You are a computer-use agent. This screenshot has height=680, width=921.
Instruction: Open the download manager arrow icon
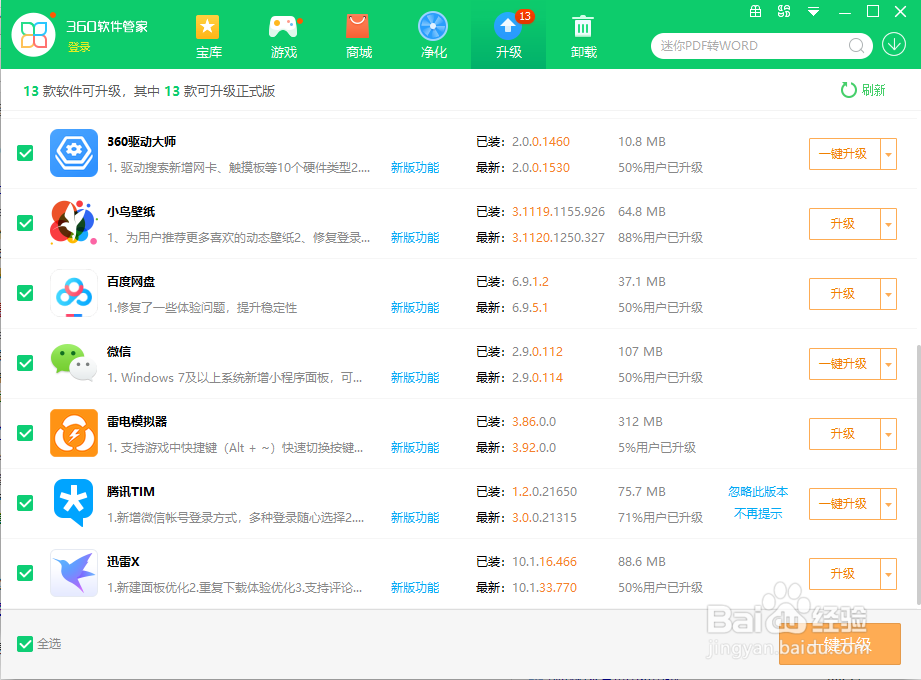coord(894,45)
